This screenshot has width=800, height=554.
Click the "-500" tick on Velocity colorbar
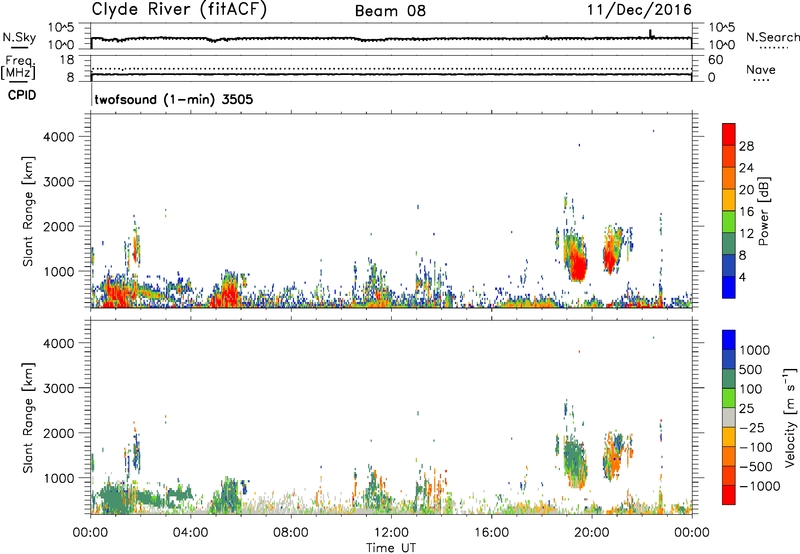click(x=755, y=467)
